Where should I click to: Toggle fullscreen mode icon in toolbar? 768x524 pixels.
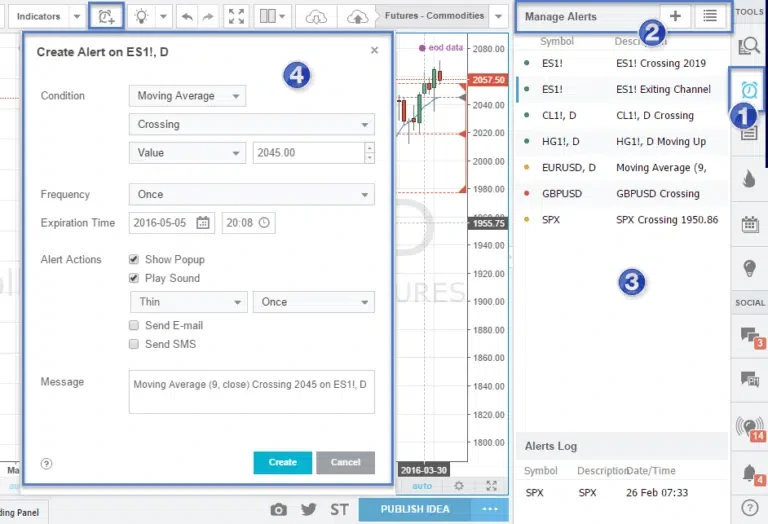pos(236,17)
